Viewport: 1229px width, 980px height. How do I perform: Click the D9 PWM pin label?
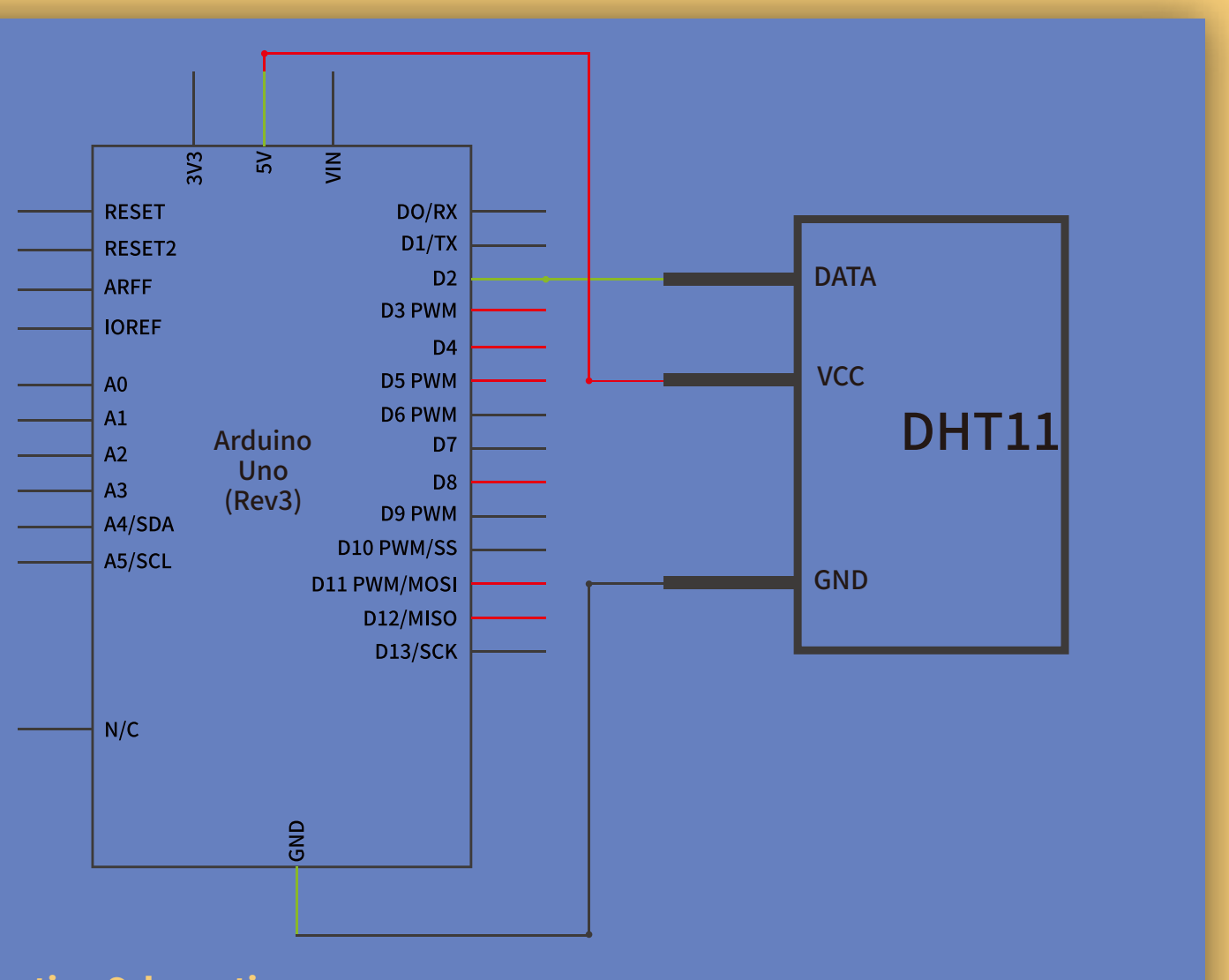(x=419, y=513)
